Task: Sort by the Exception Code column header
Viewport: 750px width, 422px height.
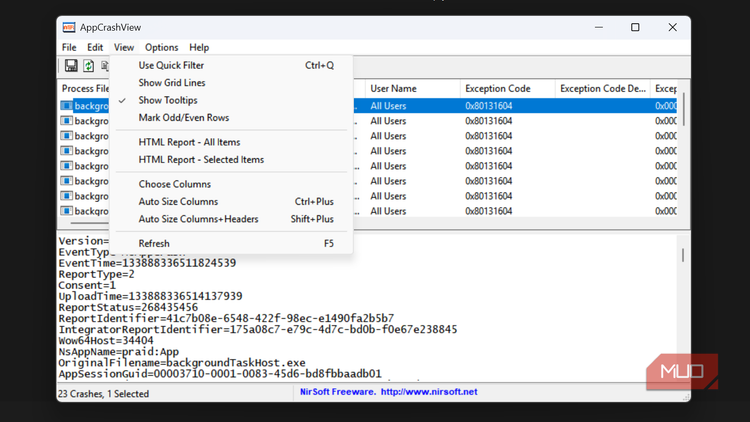Action: pos(507,89)
